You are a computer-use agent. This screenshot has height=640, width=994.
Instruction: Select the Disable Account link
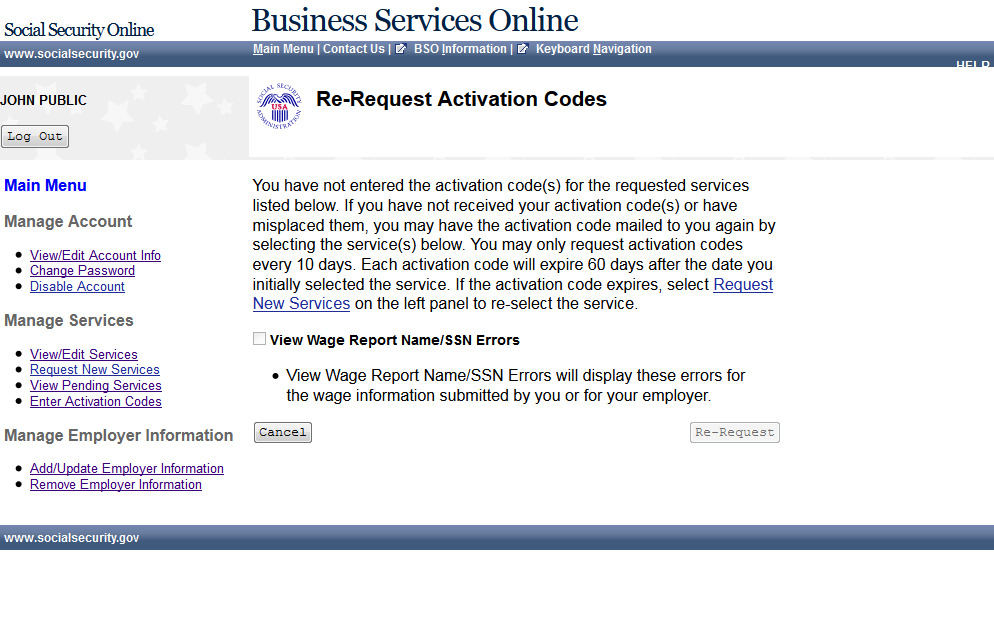77,286
